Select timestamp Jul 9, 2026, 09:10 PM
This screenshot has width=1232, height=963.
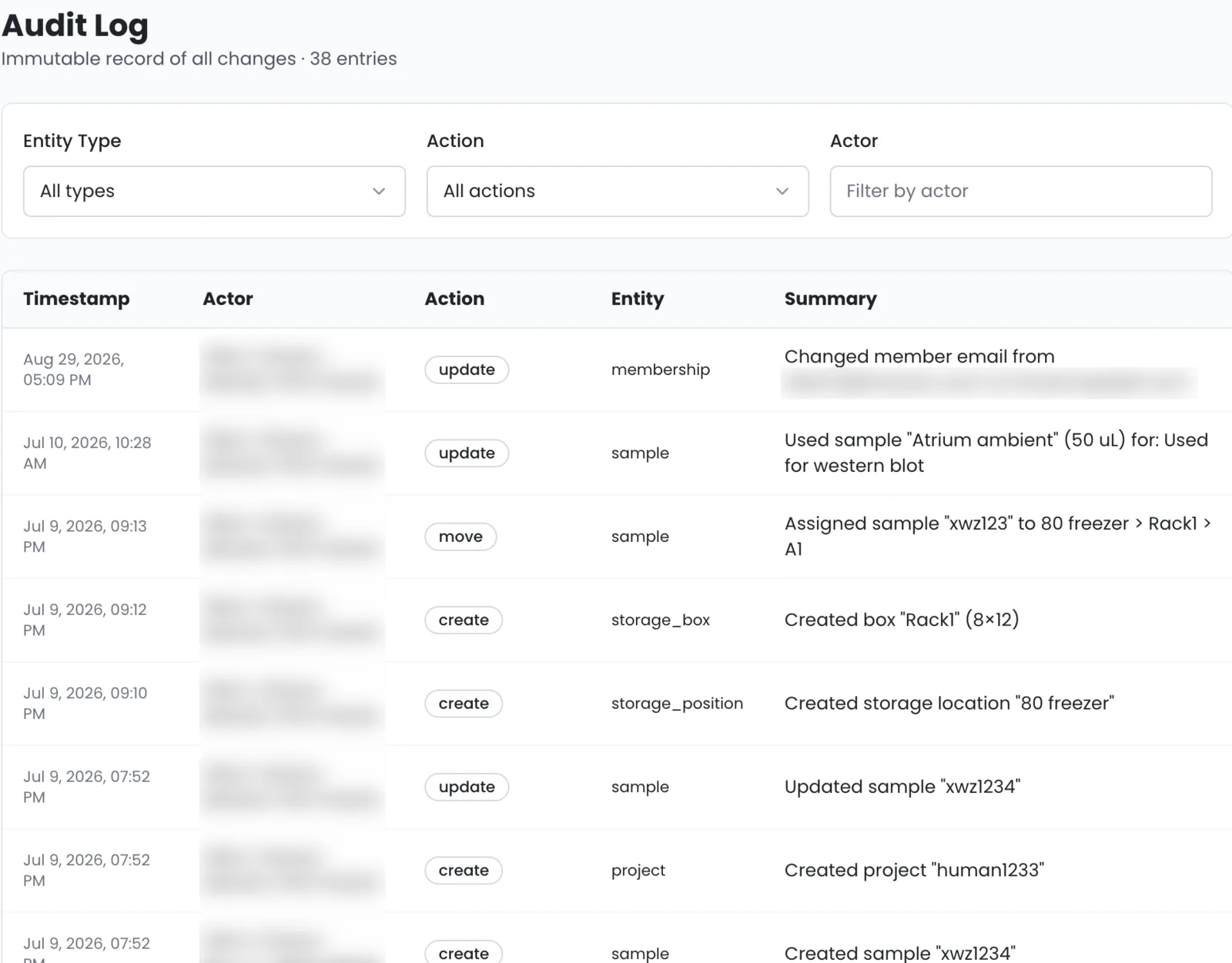85,704
